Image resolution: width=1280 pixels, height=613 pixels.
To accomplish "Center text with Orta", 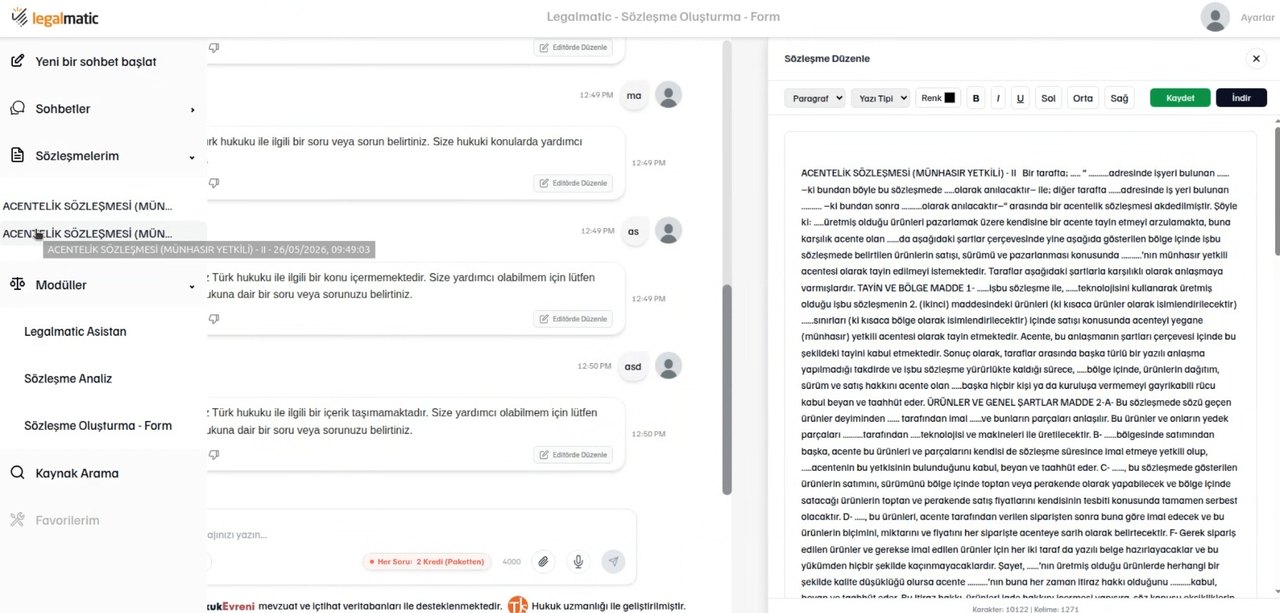I will coord(1082,98).
